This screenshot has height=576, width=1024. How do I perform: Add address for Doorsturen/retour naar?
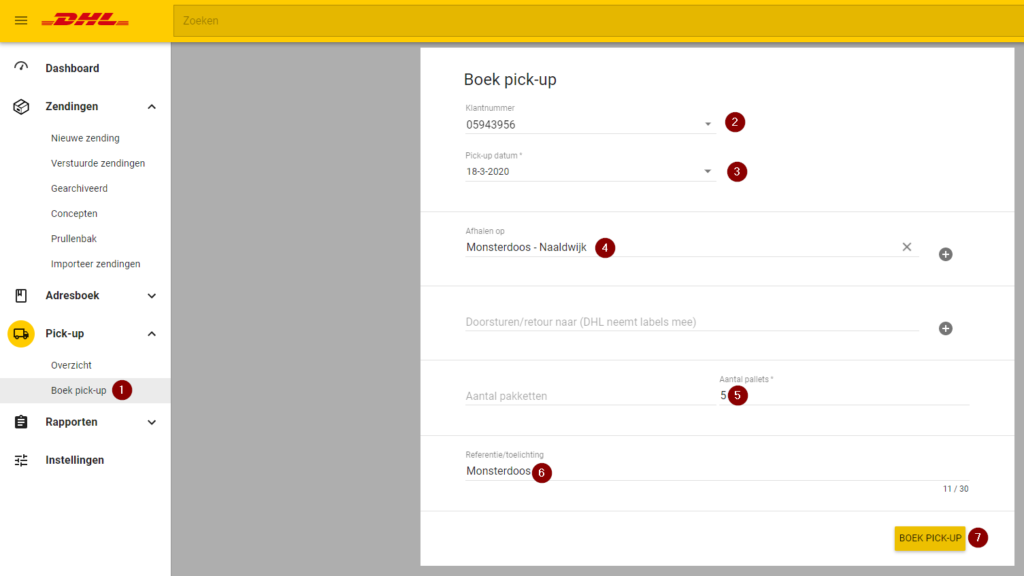945,328
